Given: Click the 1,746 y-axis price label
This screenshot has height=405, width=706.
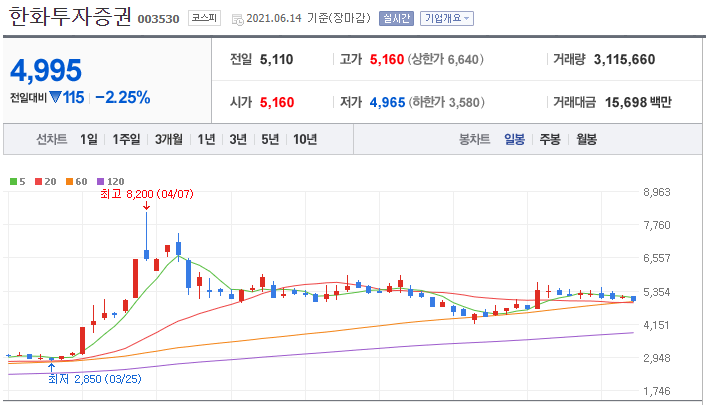Looking at the screenshot, I should (x=657, y=391).
